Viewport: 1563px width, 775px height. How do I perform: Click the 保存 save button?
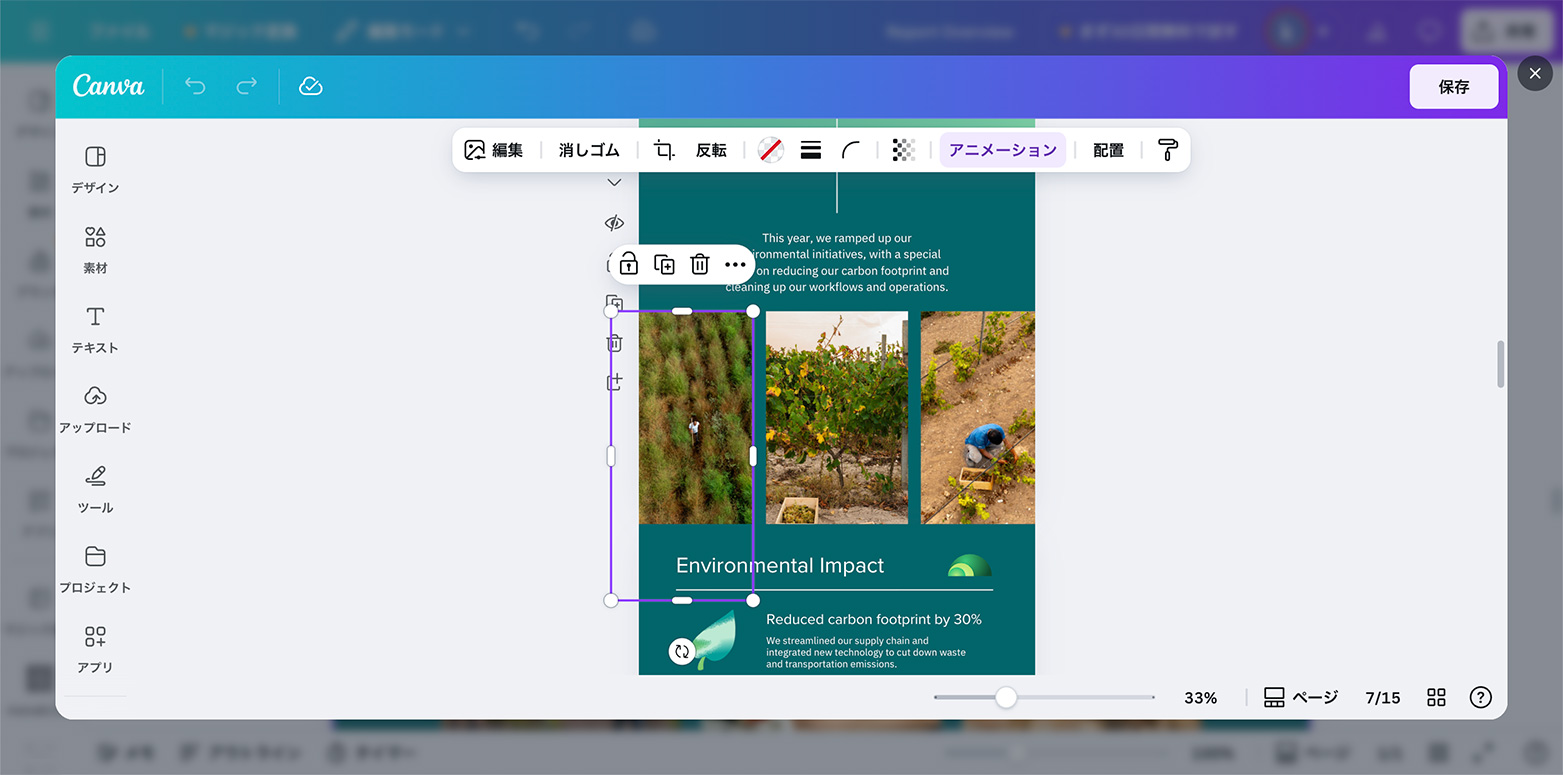coord(1453,87)
